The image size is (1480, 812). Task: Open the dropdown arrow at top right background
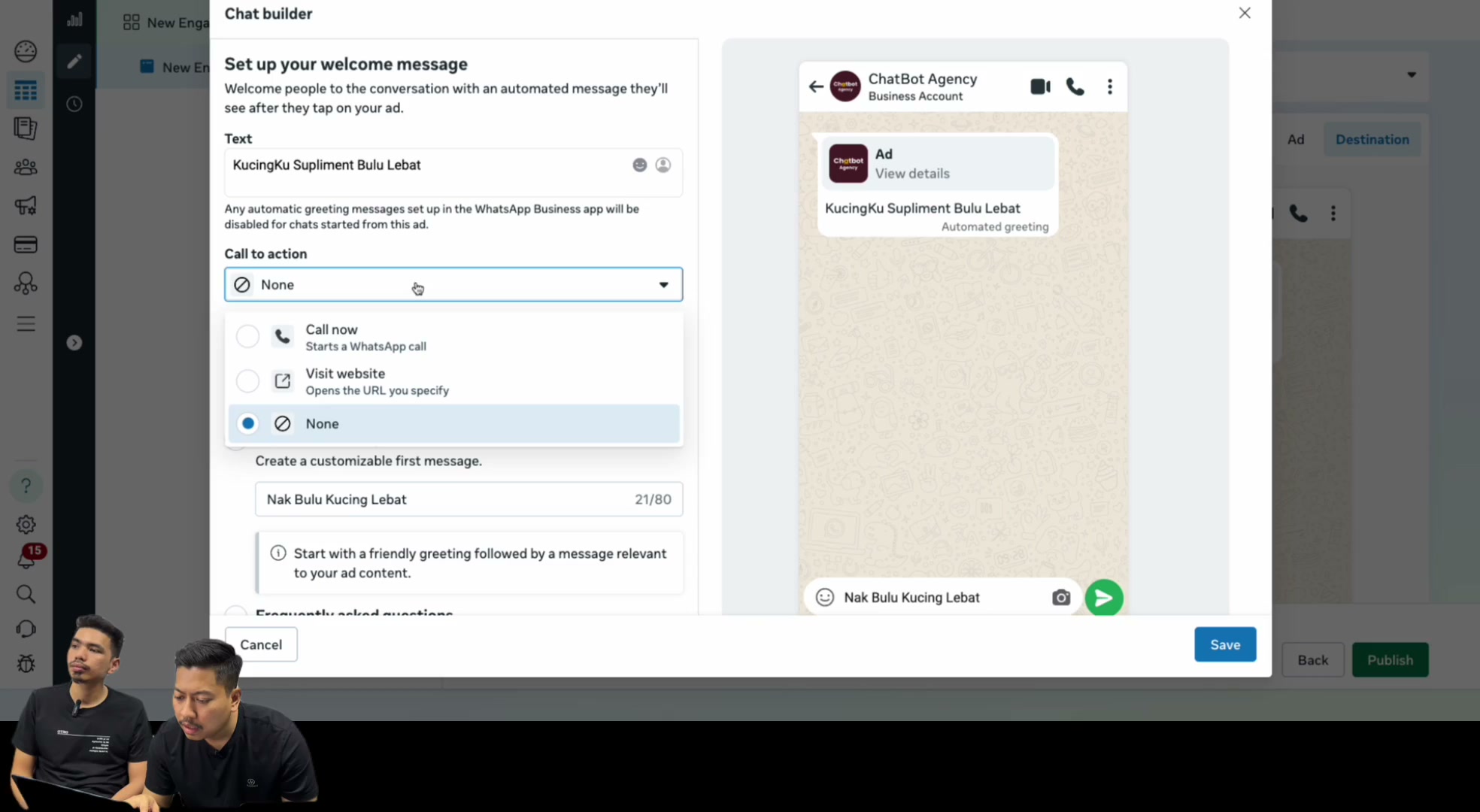click(x=1412, y=74)
